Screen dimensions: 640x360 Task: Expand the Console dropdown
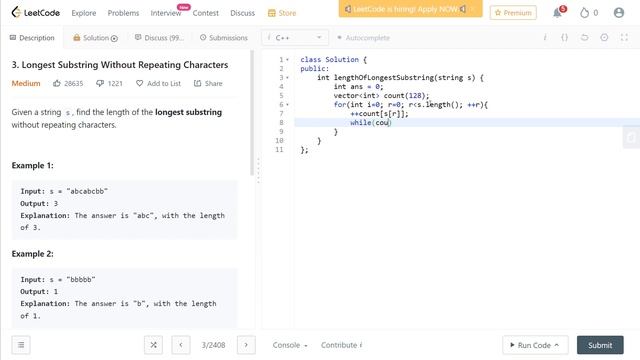pyautogui.click(x=290, y=345)
